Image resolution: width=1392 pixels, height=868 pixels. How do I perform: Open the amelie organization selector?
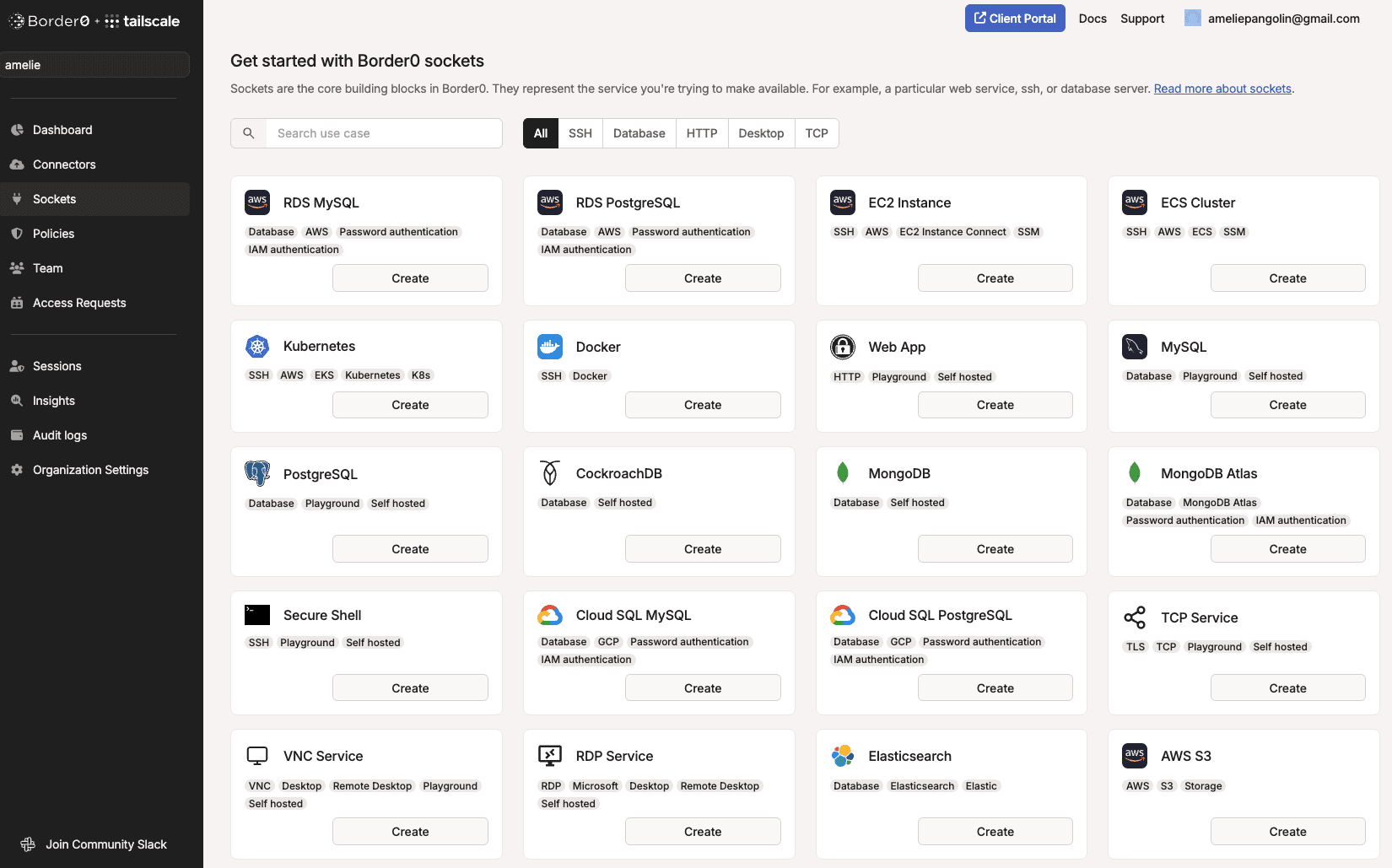pos(94,65)
